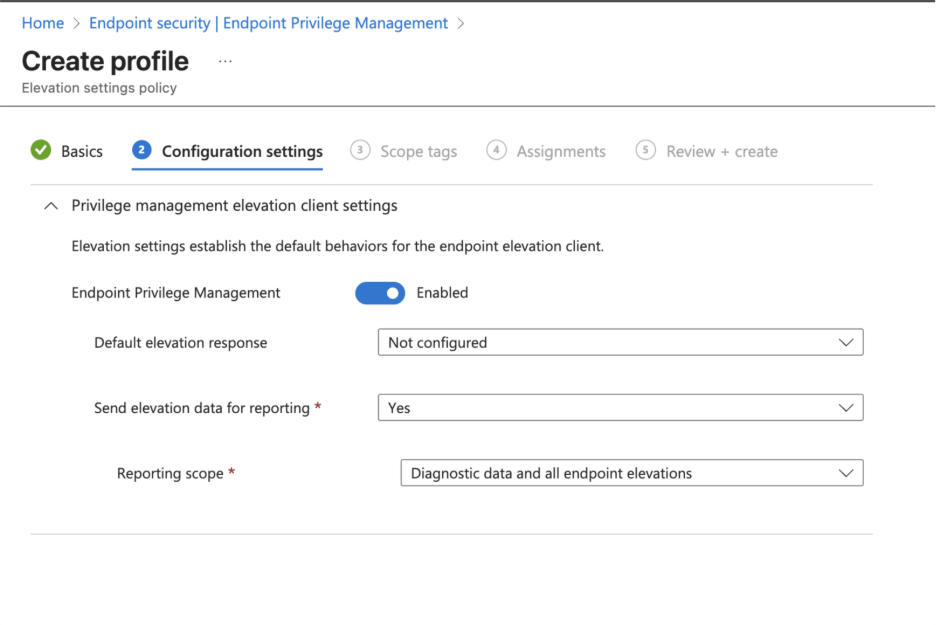Viewport: 936px width, 625px height.
Task: Jump to the Review + create tab
Action: [721, 152]
